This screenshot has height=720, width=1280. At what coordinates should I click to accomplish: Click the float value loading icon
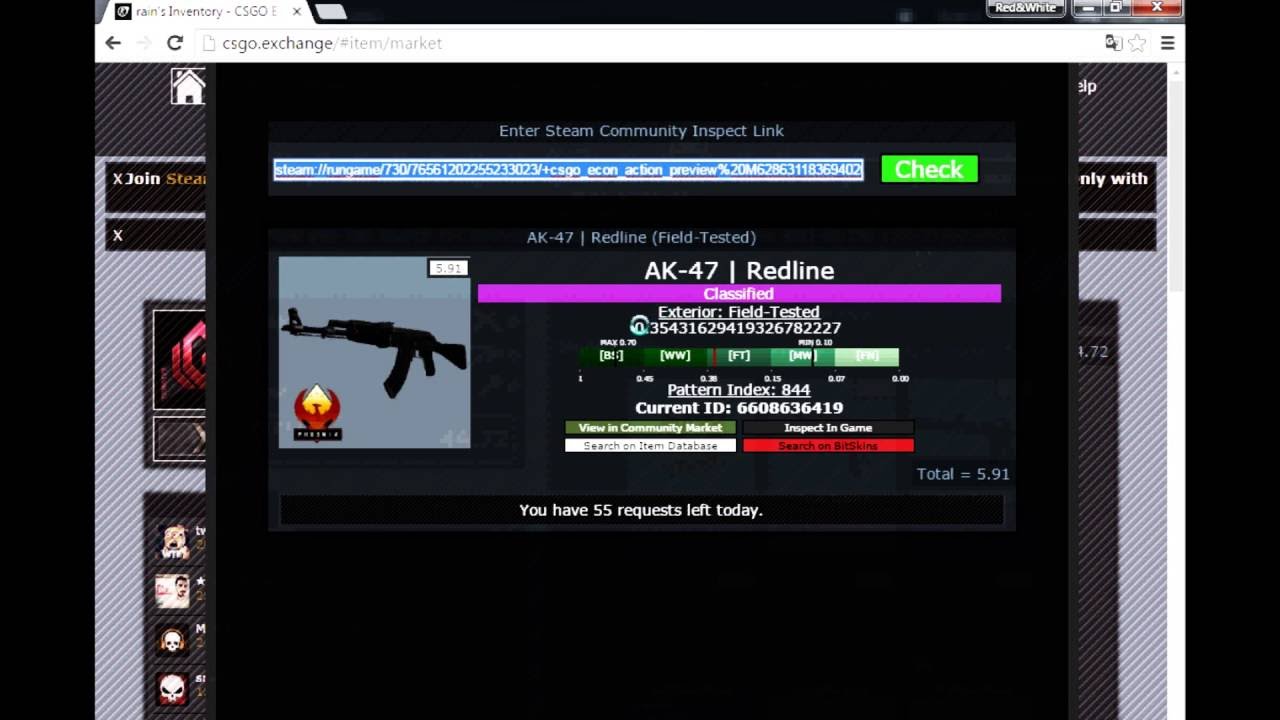[639, 326]
